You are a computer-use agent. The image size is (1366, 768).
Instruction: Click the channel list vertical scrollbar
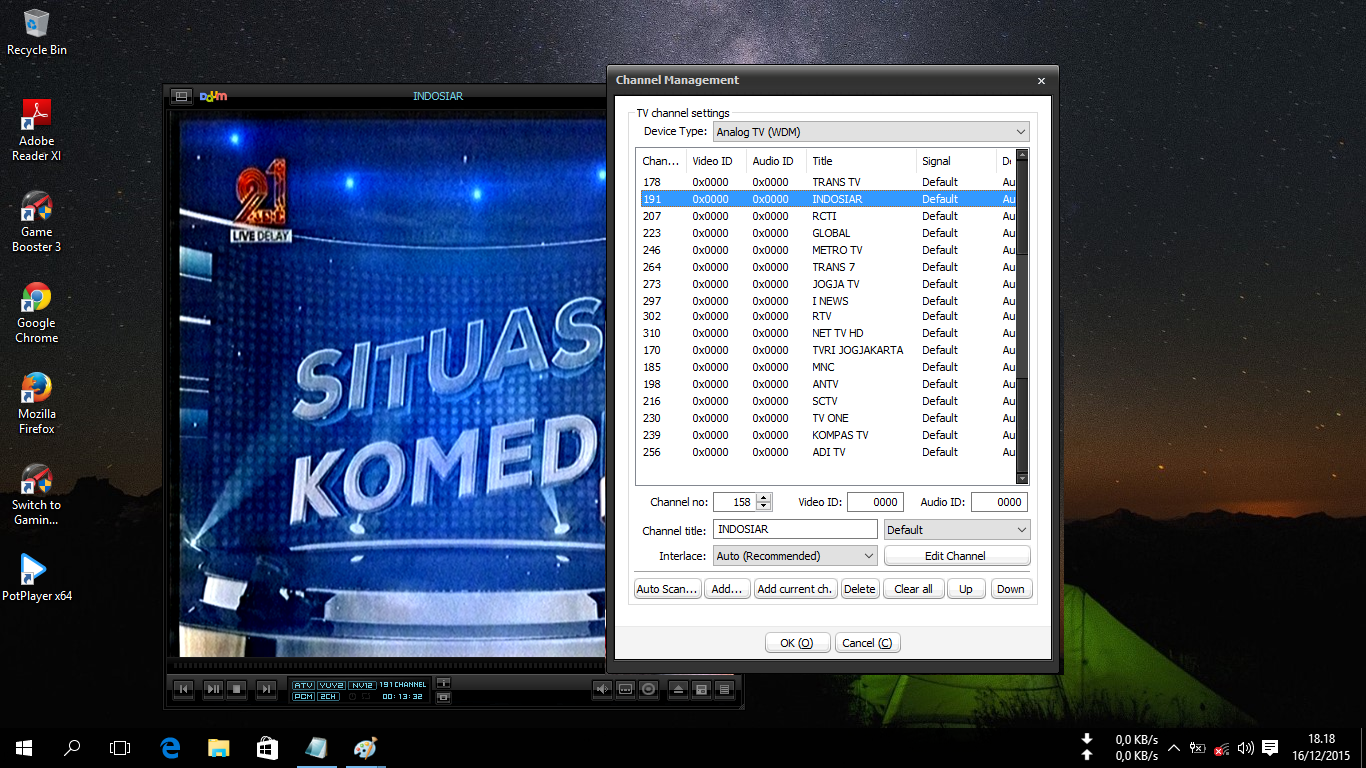[x=1022, y=317]
